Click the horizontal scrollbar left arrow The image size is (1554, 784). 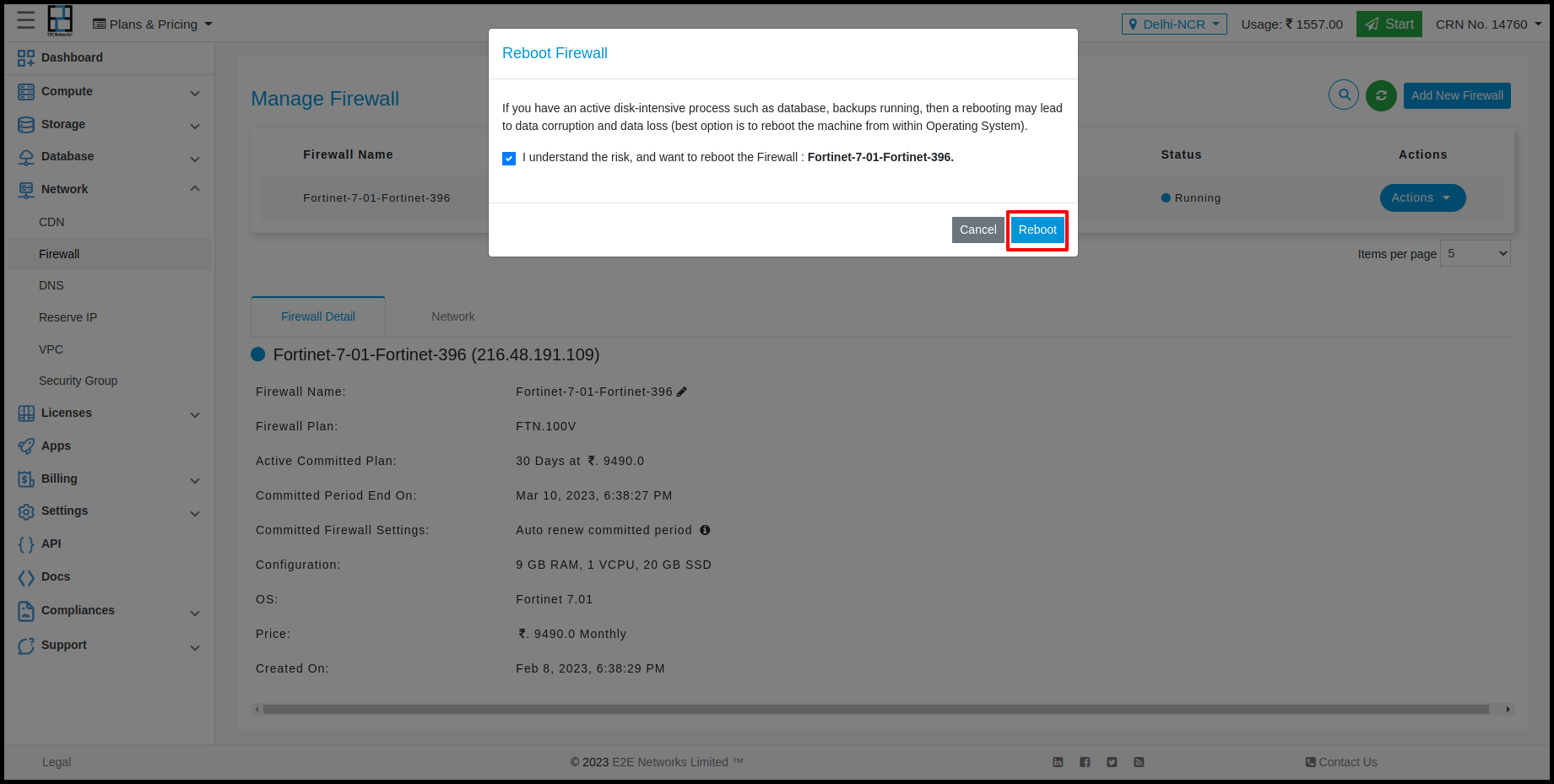pos(257,709)
